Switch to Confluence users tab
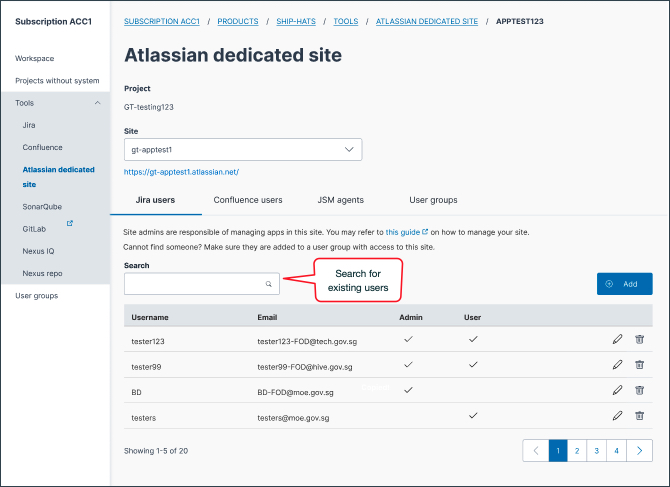Screen dimensions: 670x487 pyautogui.click(x=248, y=200)
